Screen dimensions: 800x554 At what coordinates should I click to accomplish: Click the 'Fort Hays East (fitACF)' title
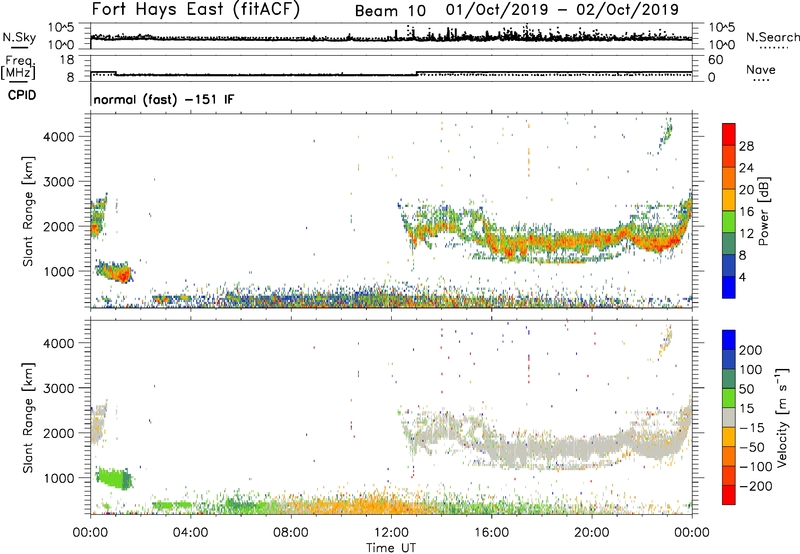pos(196,9)
